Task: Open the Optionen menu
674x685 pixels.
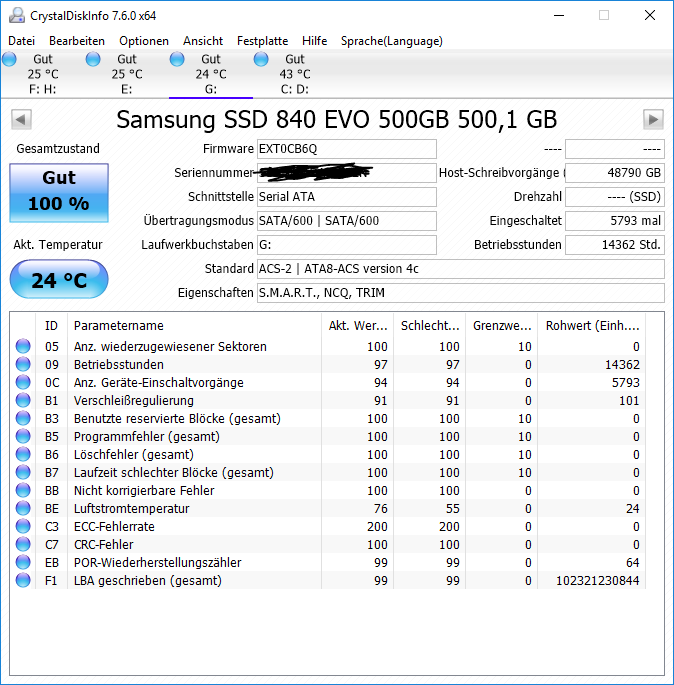Action: (x=144, y=41)
